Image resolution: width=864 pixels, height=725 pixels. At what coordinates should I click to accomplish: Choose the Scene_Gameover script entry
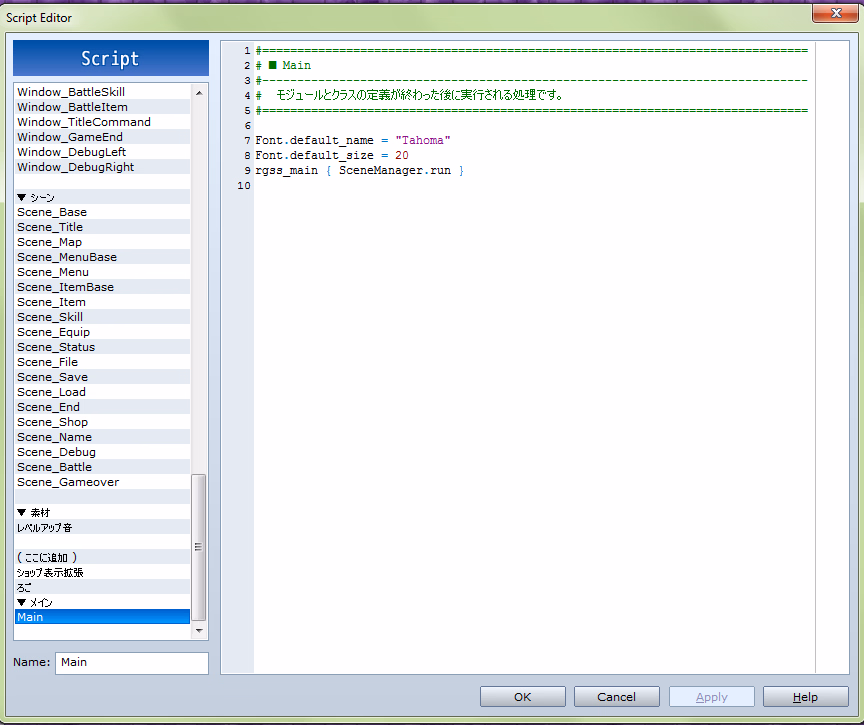coord(68,482)
